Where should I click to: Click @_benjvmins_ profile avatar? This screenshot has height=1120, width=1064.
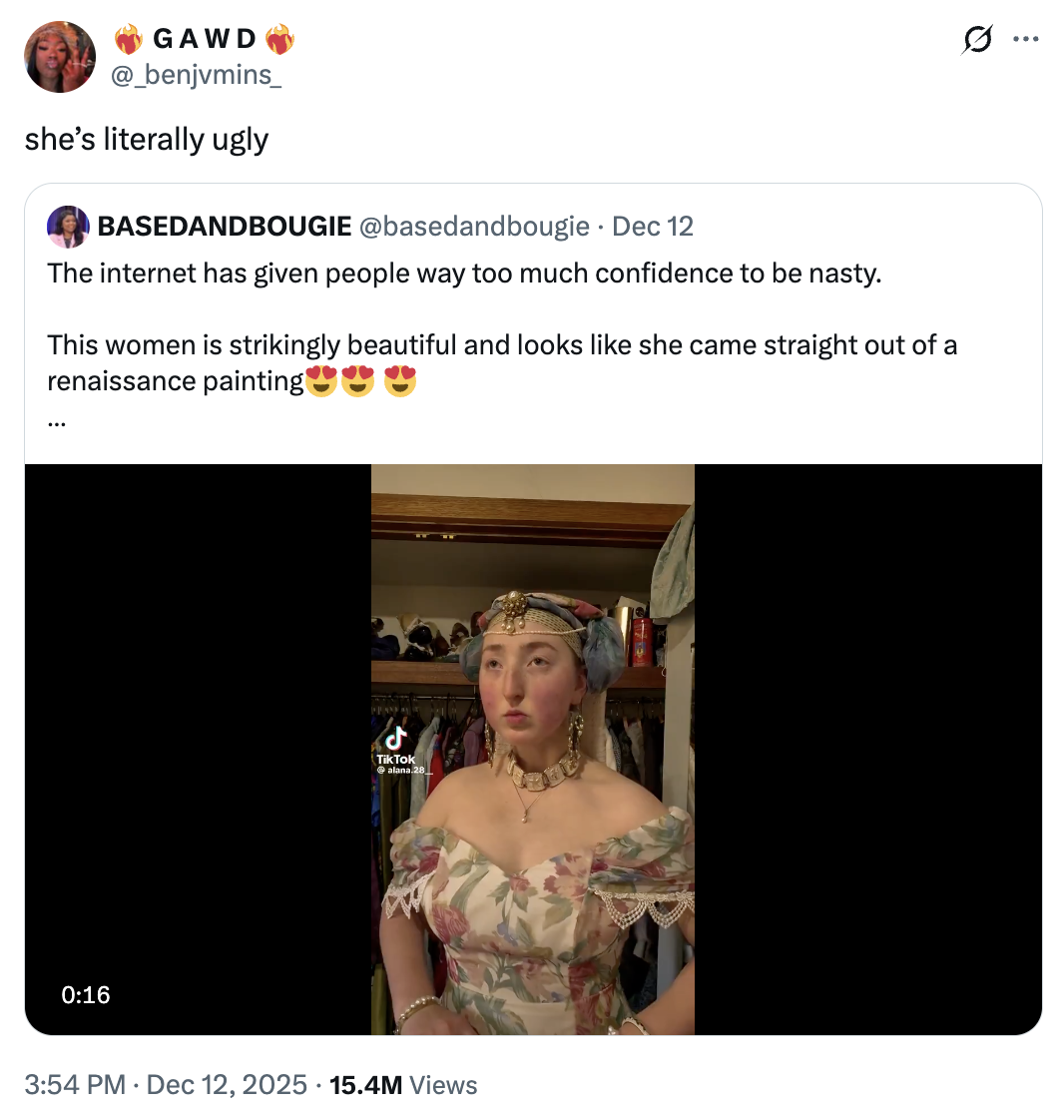point(59,57)
